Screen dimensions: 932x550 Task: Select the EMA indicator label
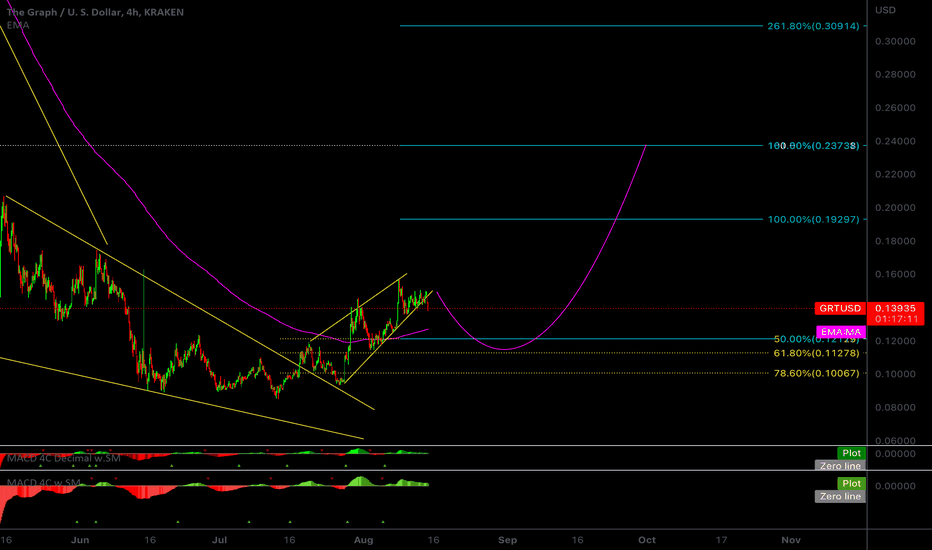click(x=18, y=25)
